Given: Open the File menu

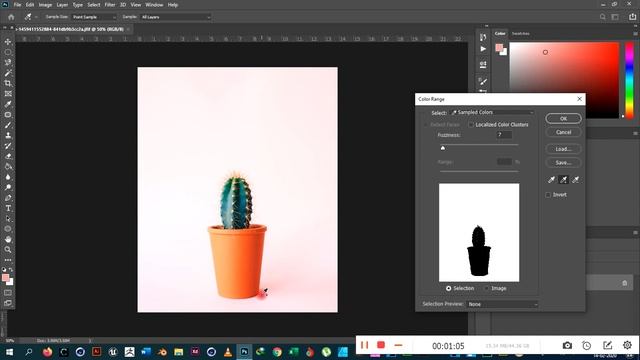Looking at the screenshot, I should click(17, 5).
